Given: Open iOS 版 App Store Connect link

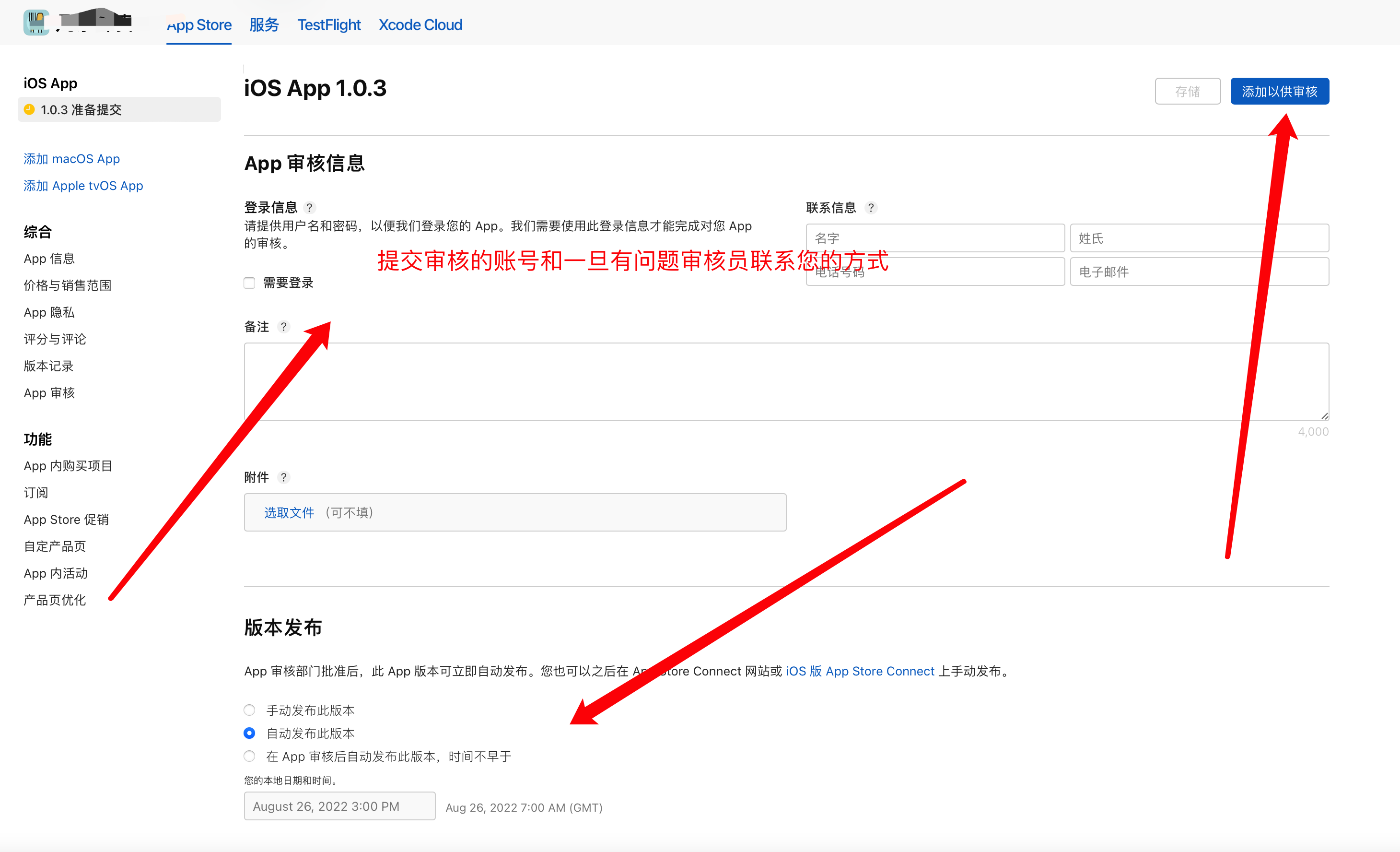Looking at the screenshot, I should click(x=860, y=671).
